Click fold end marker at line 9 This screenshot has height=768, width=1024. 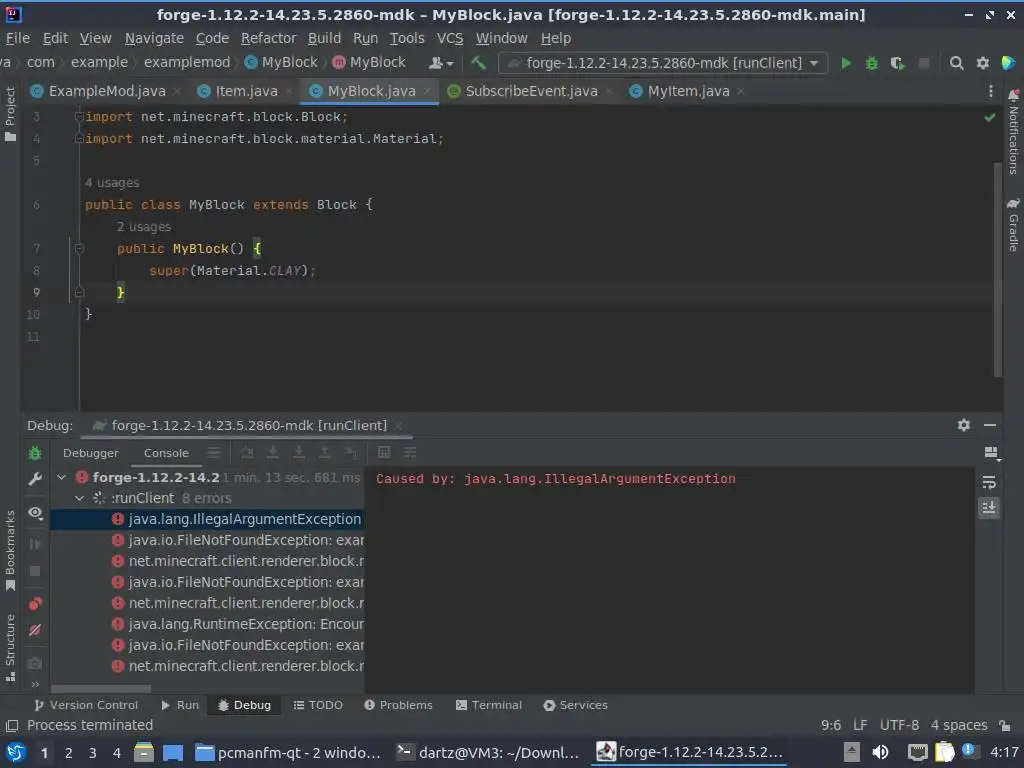tap(79, 292)
